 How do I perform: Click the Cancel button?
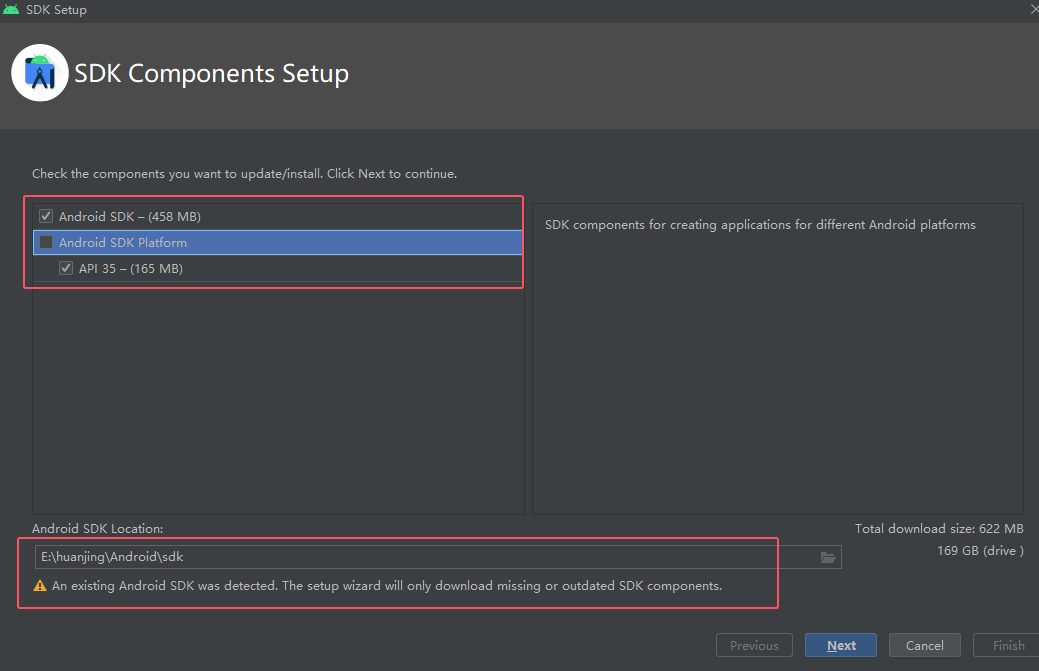924,645
